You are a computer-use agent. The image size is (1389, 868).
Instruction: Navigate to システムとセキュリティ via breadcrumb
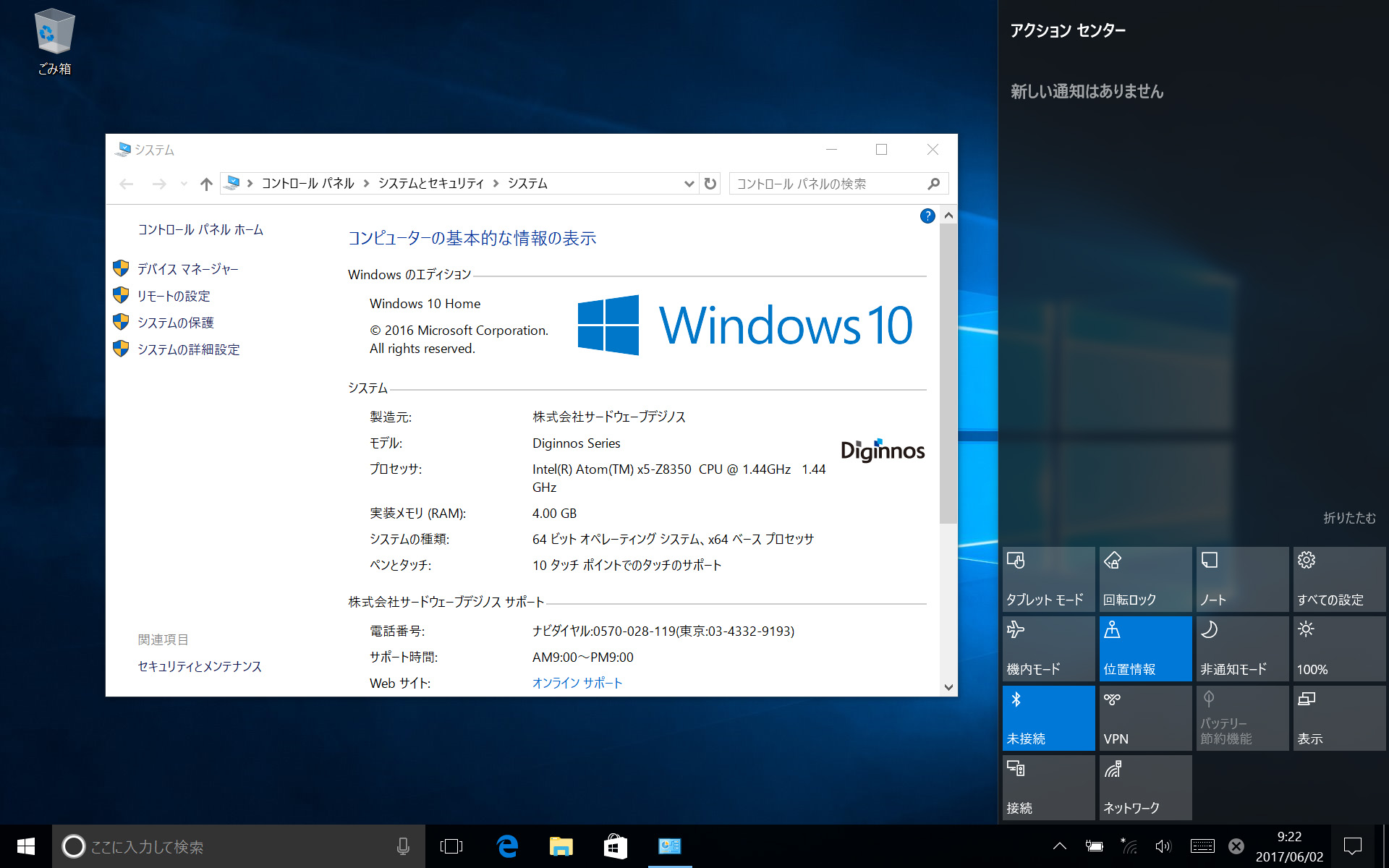click(430, 184)
